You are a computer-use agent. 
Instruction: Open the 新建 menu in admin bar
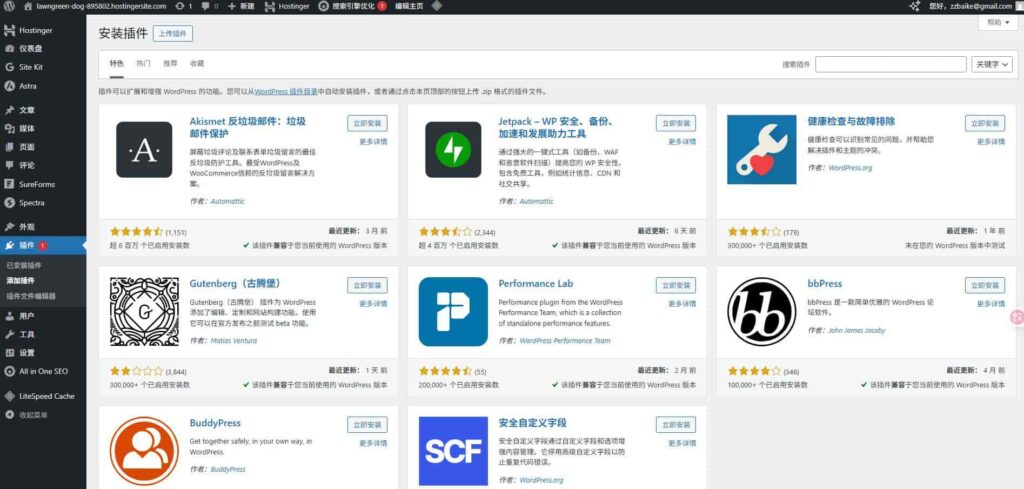[239, 6]
